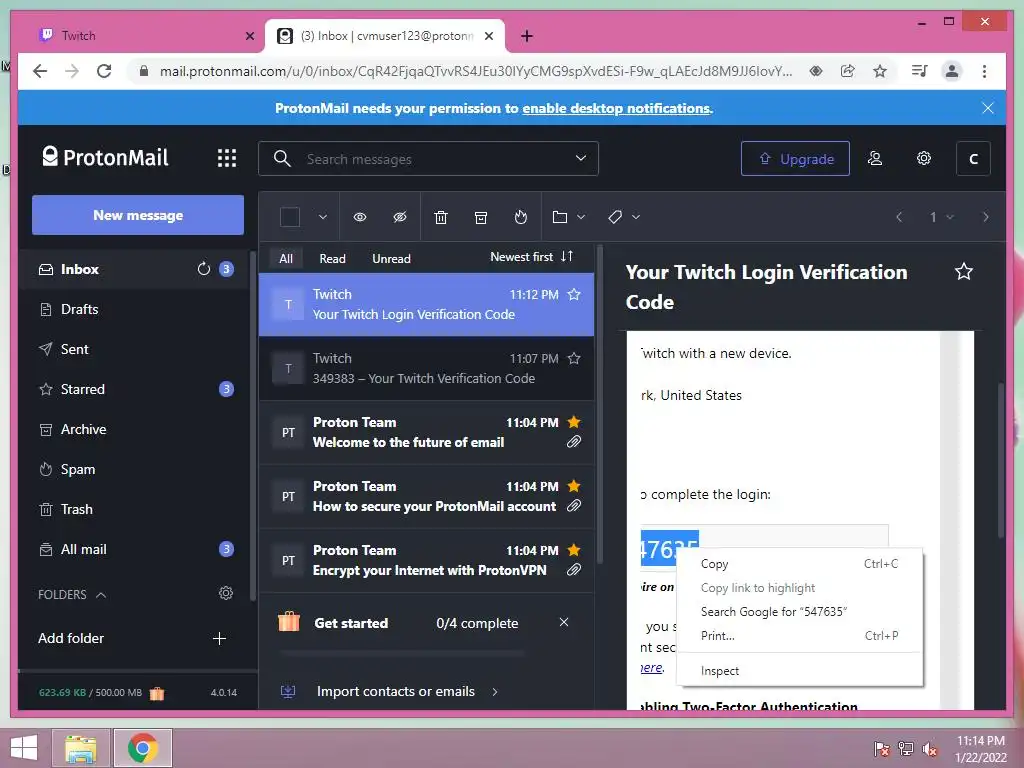Unstar the Welcome to the future email

[x=574, y=422]
